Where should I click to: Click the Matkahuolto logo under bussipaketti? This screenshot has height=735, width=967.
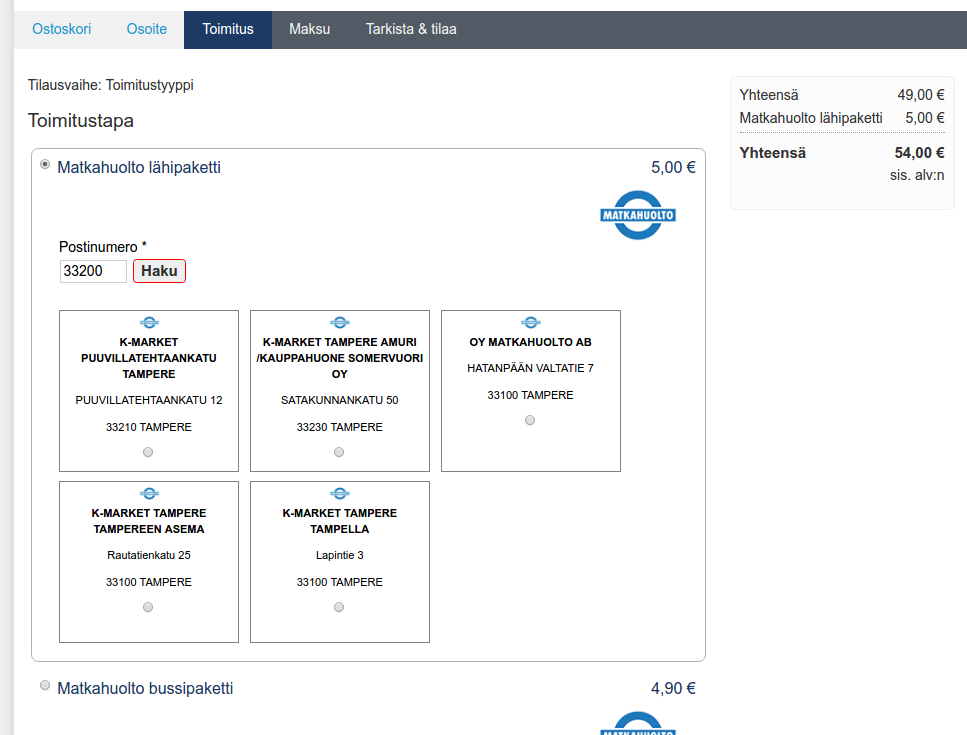click(x=638, y=723)
